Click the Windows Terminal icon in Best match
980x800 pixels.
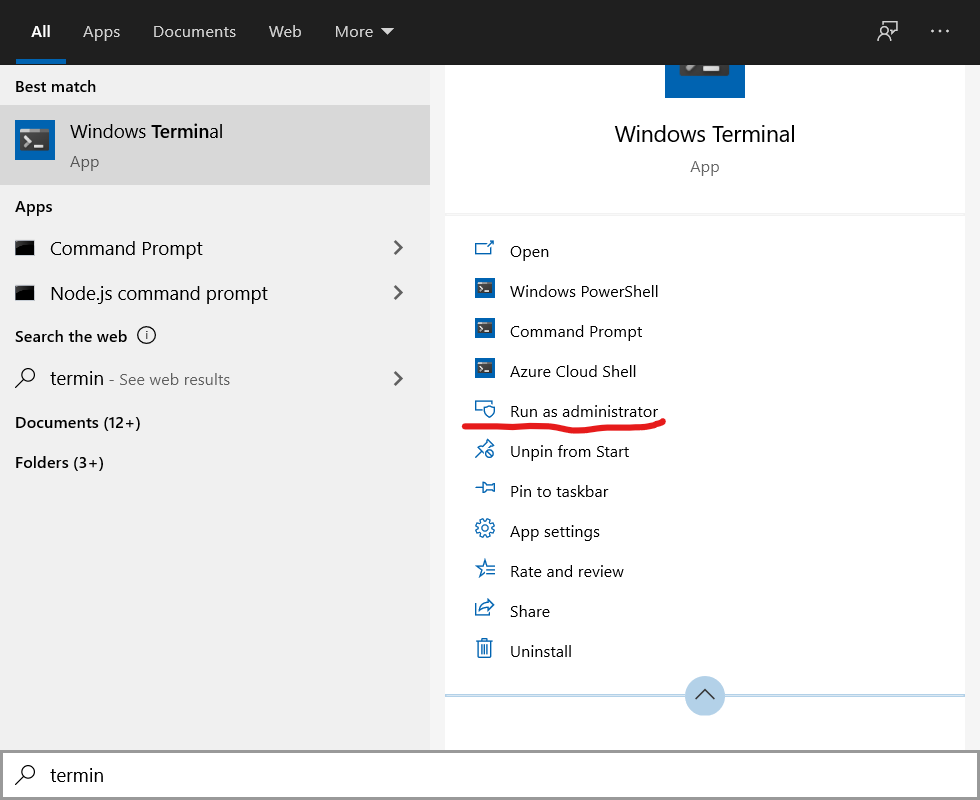point(35,140)
